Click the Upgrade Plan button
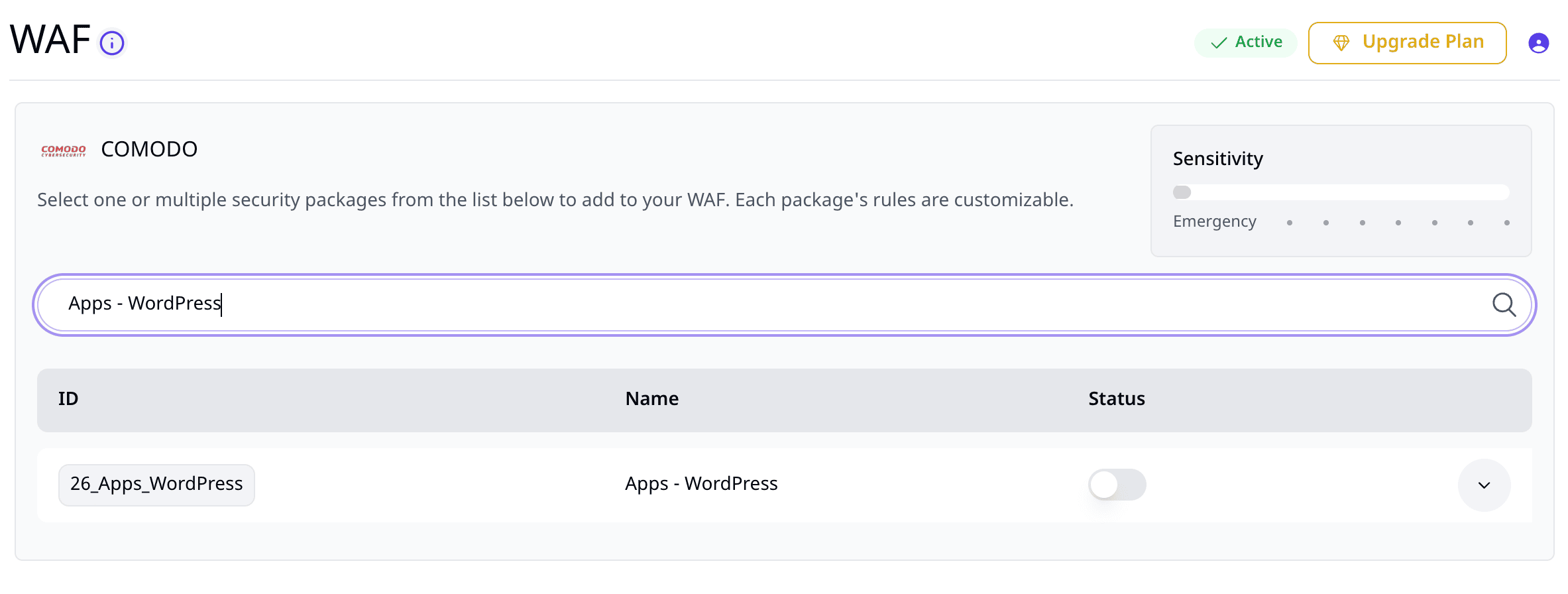The width and height of the screenshot is (1568, 594). 1407,43
